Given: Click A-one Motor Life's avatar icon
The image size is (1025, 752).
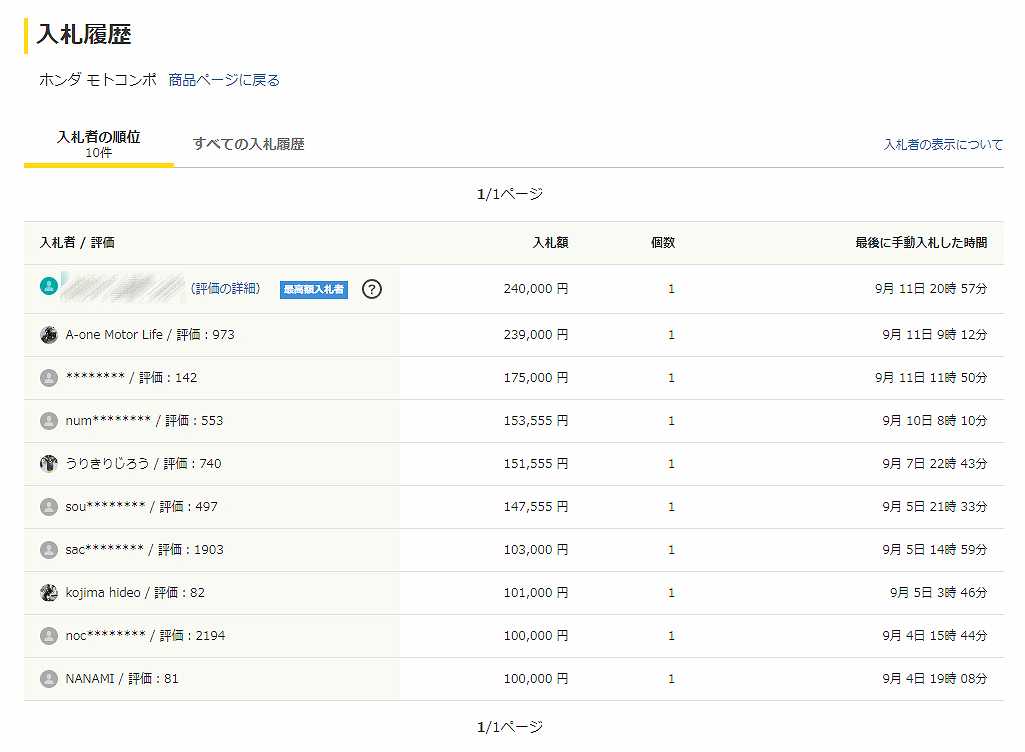Looking at the screenshot, I should 48,335.
